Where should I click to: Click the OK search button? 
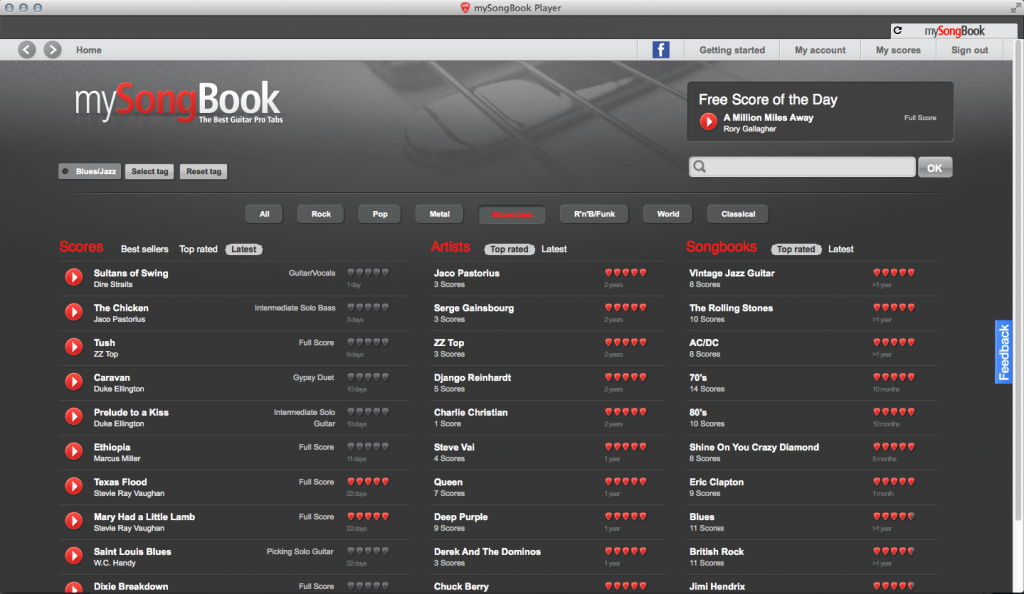935,167
